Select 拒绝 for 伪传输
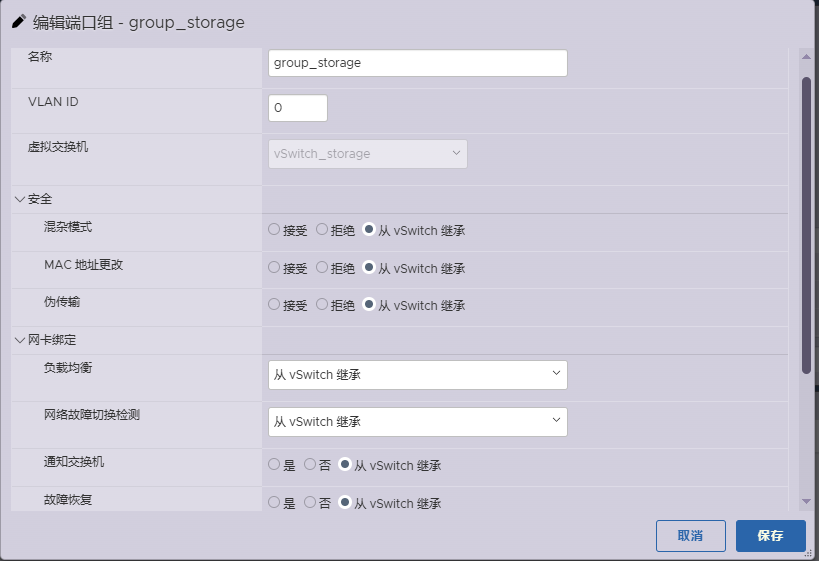819x561 pixels. (x=322, y=305)
